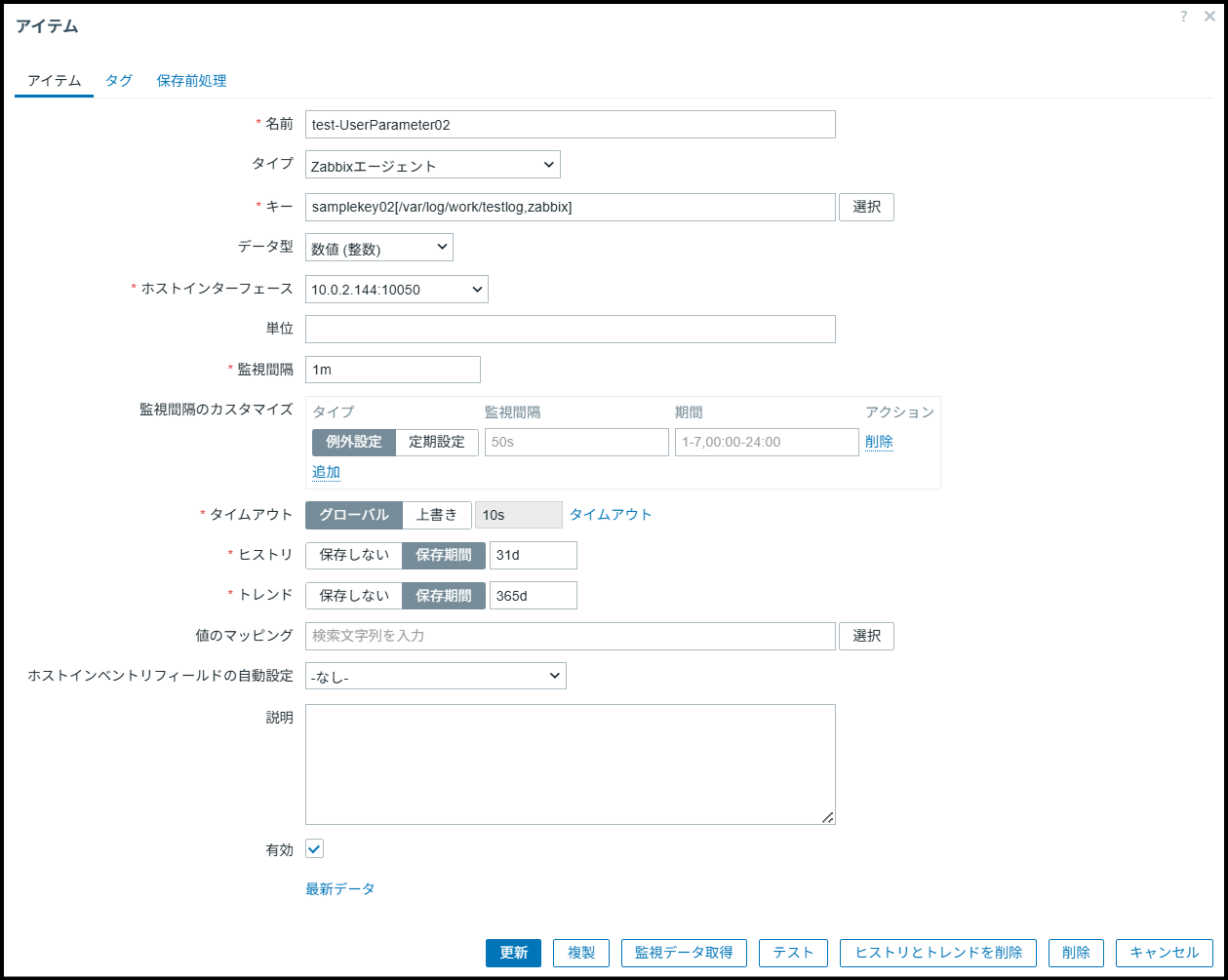Click the help question mark icon
This screenshot has width=1228, height=980.
[x=1183, y=17]
